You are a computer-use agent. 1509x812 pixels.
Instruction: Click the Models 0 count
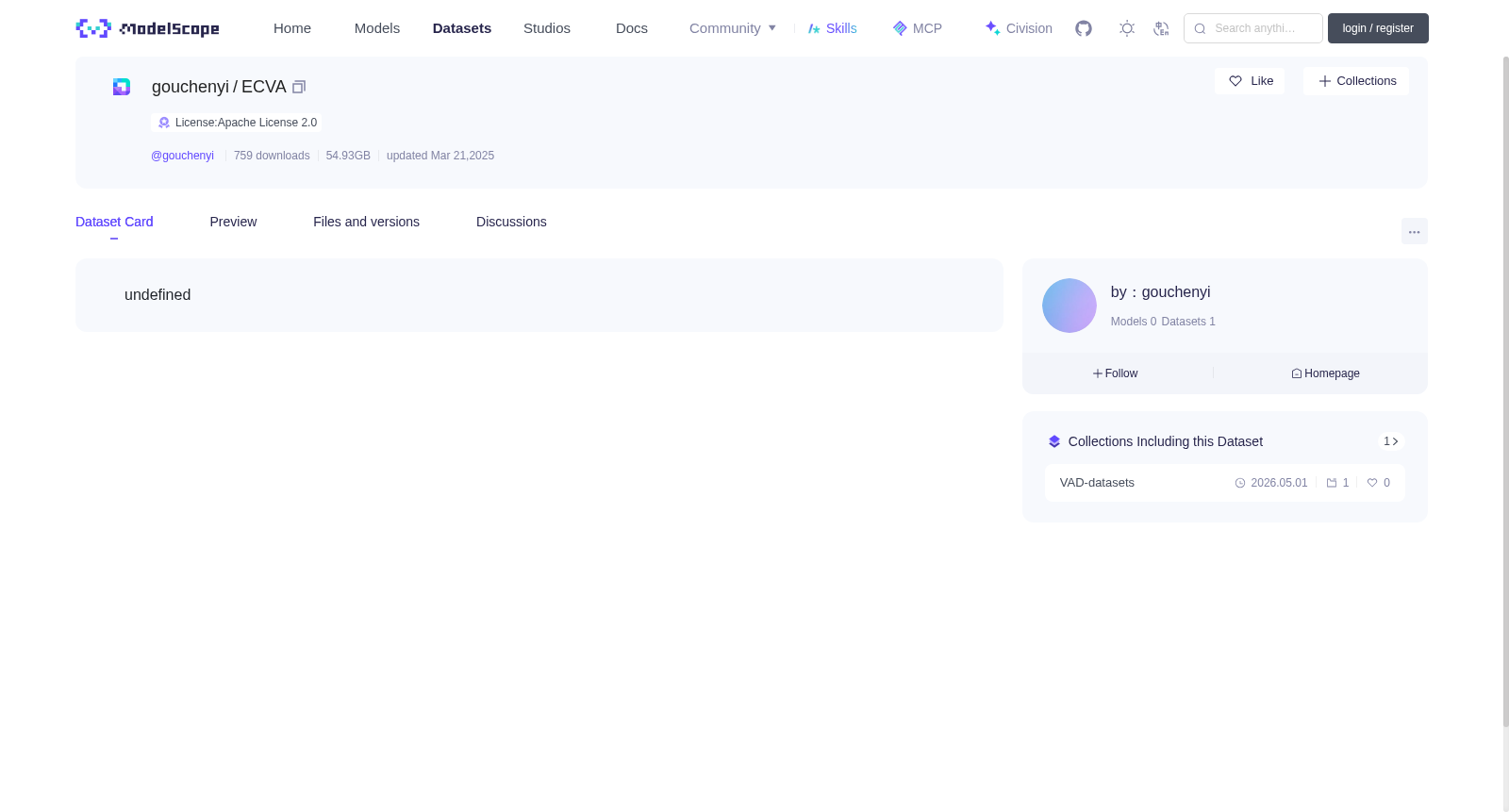point(1134,322)
